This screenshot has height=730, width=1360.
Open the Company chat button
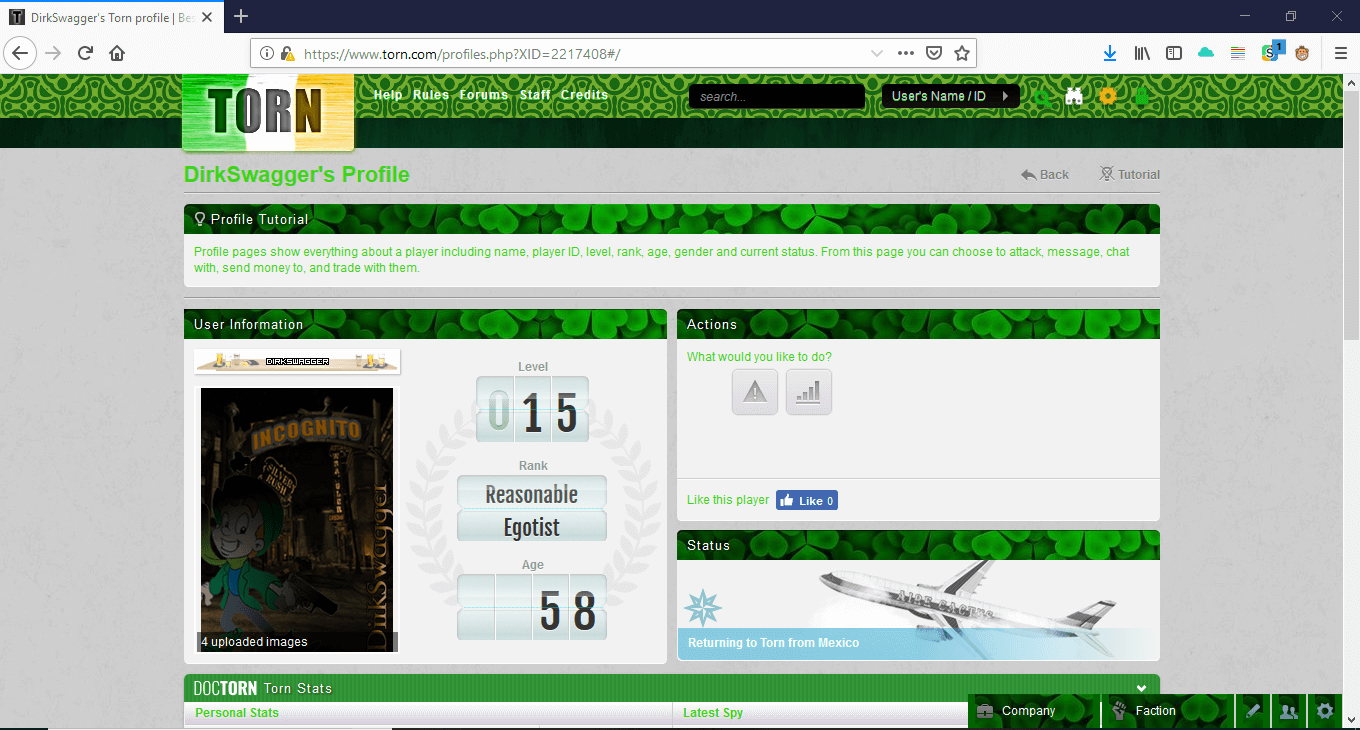1033,711
